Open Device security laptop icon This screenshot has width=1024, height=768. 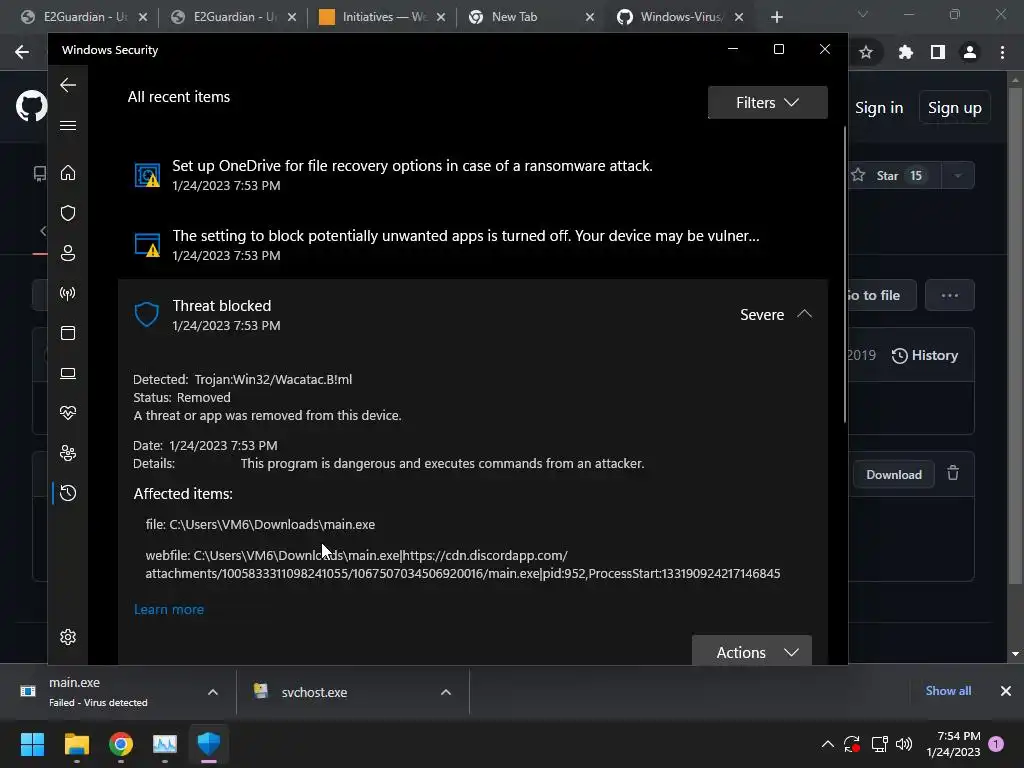[68, 373]
